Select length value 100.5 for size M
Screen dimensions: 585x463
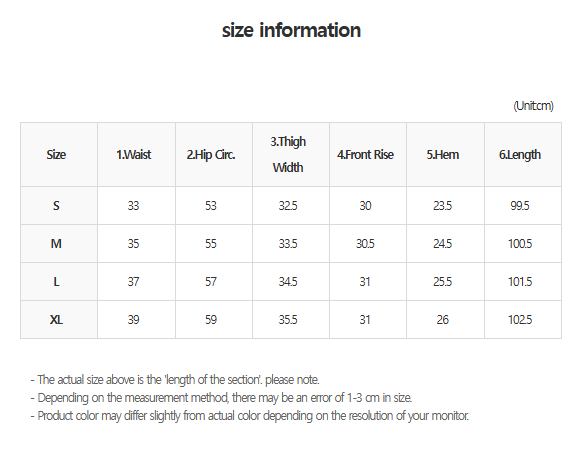point(520,244)
